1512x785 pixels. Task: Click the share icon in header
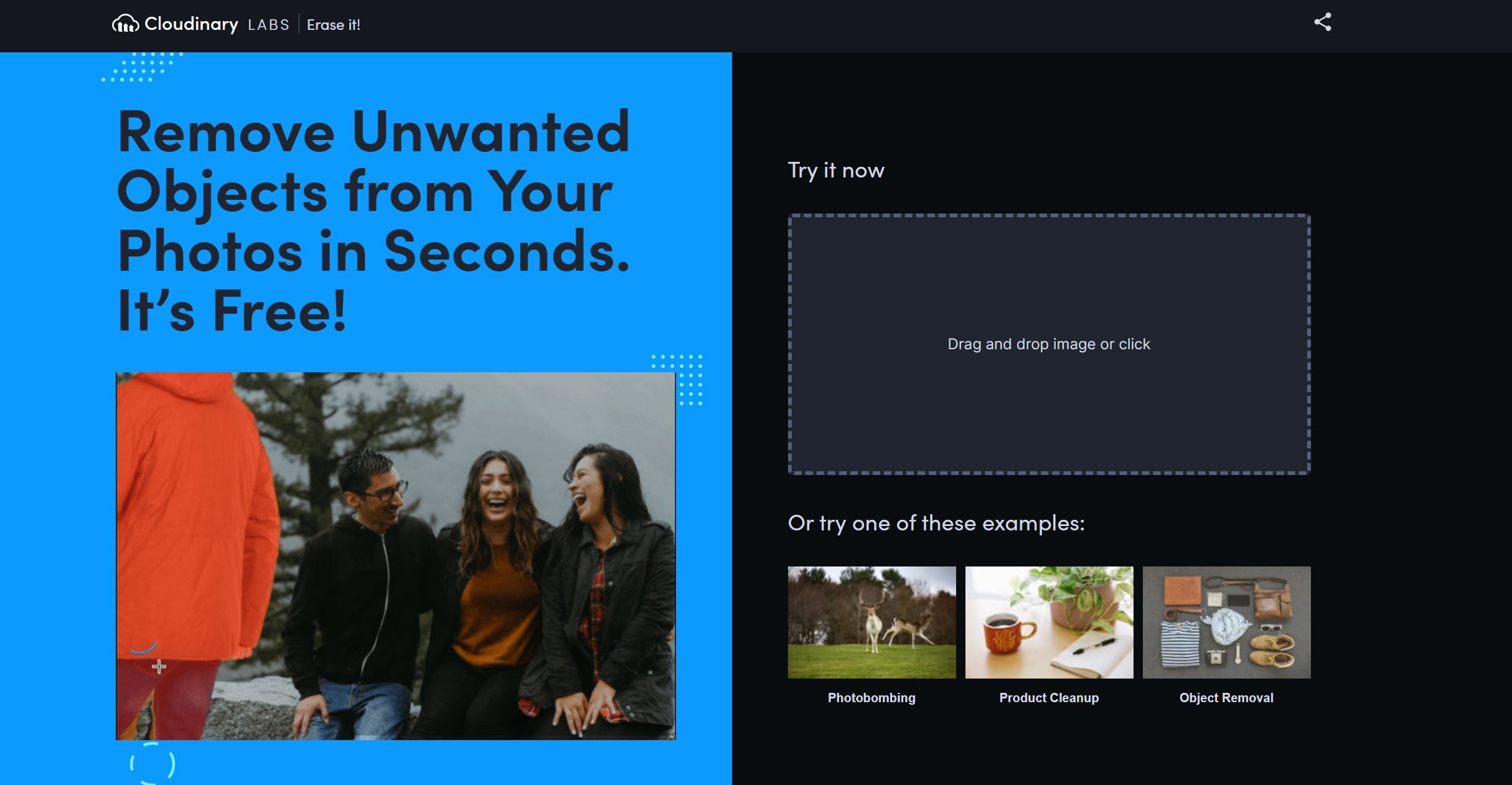(x=1322, y=22)
